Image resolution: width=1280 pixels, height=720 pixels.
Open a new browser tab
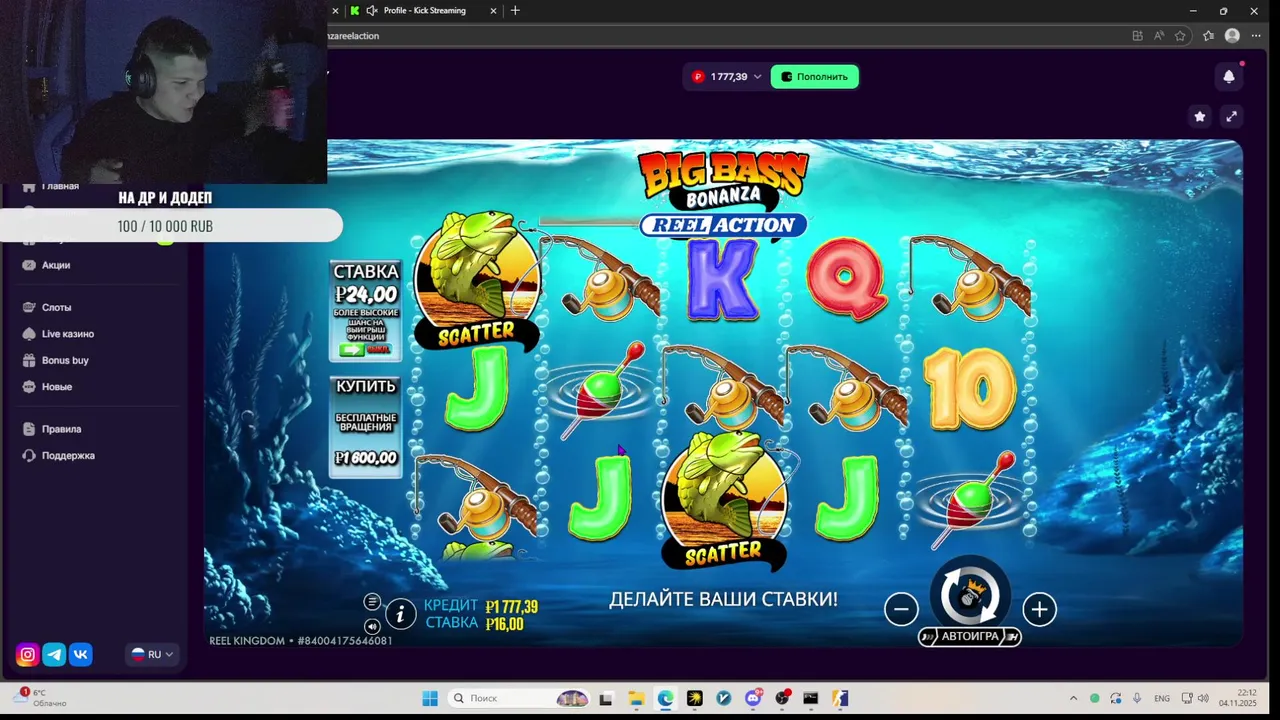point(515,10)
